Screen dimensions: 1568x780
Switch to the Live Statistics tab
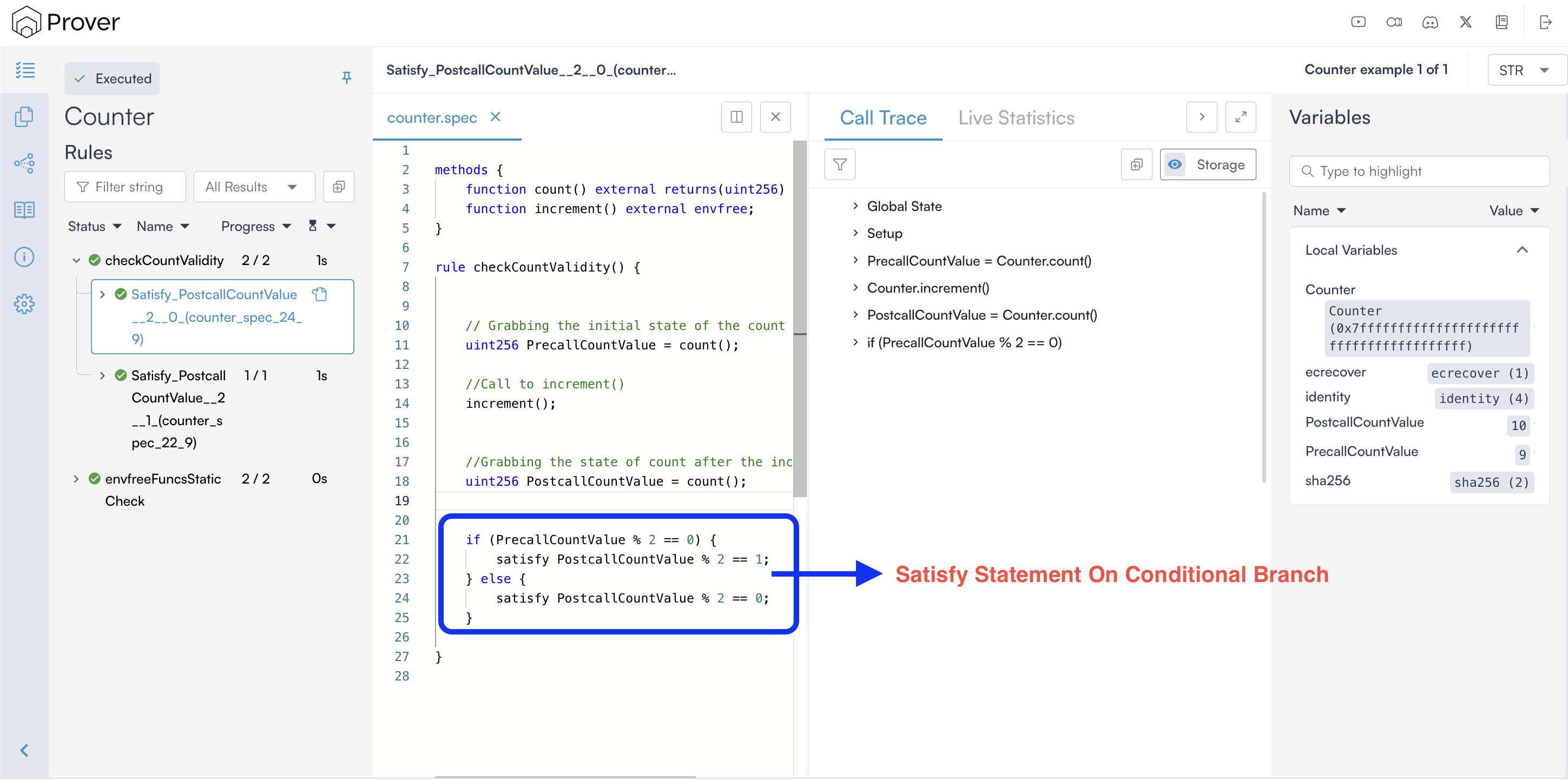pos(1016,118)
